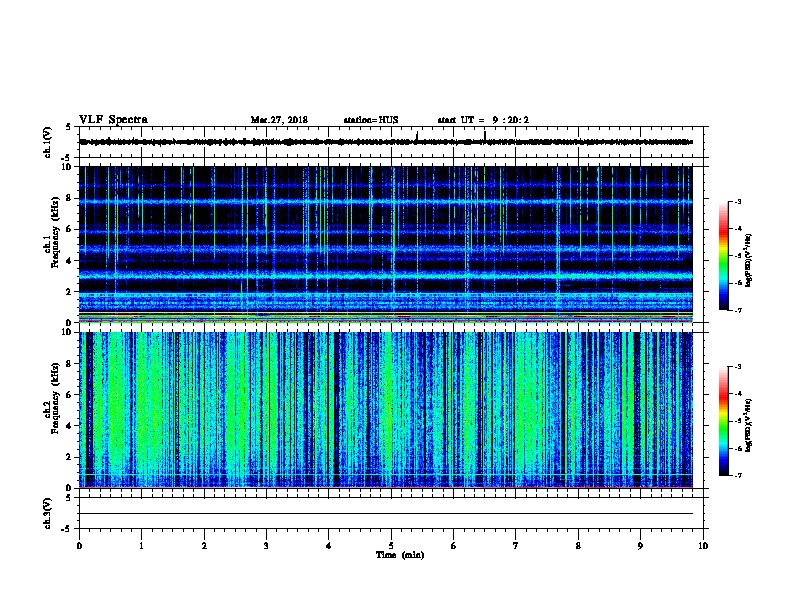Click the ch.2 frequency tick label "6"
This screenshot has height=612, width=792.
point(71,395)
